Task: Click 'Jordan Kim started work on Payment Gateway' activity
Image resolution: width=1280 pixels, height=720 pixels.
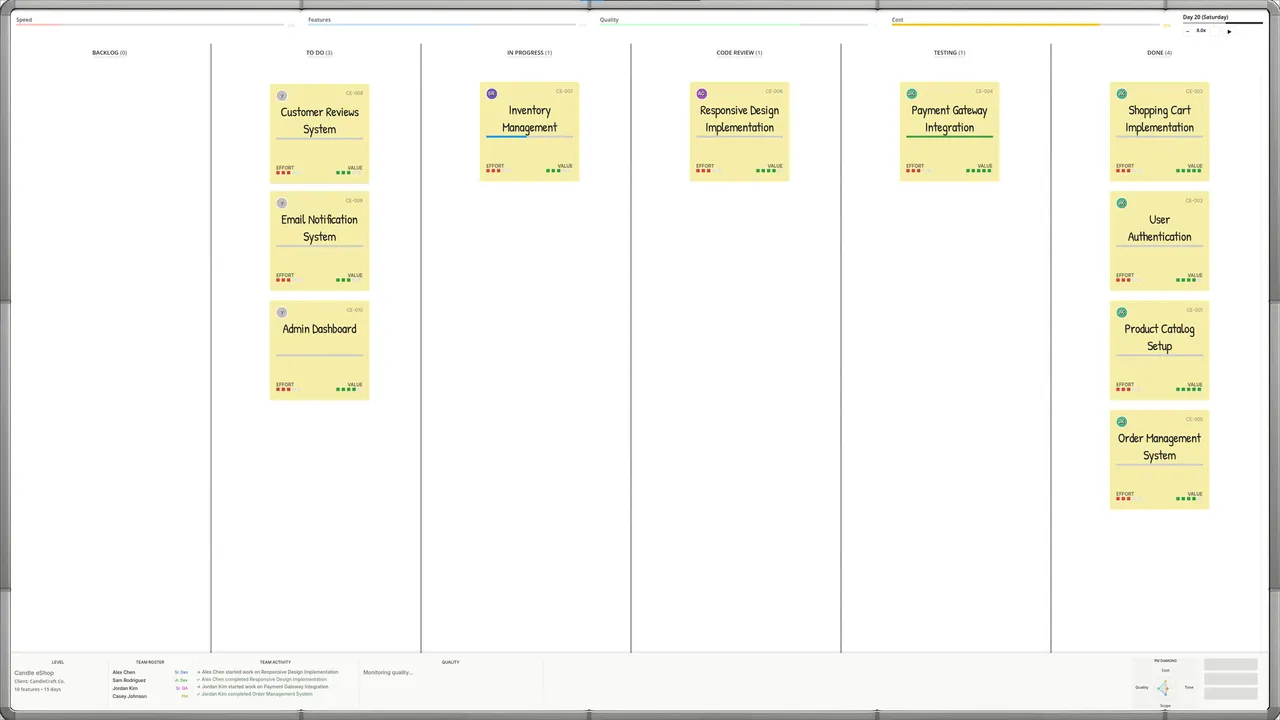Action: 263,687
